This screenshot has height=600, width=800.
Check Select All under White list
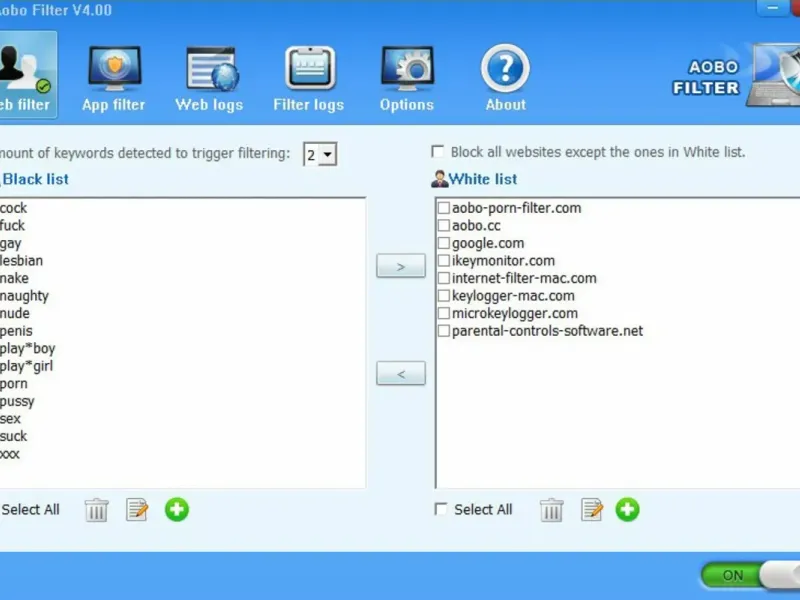pos(440,509)
